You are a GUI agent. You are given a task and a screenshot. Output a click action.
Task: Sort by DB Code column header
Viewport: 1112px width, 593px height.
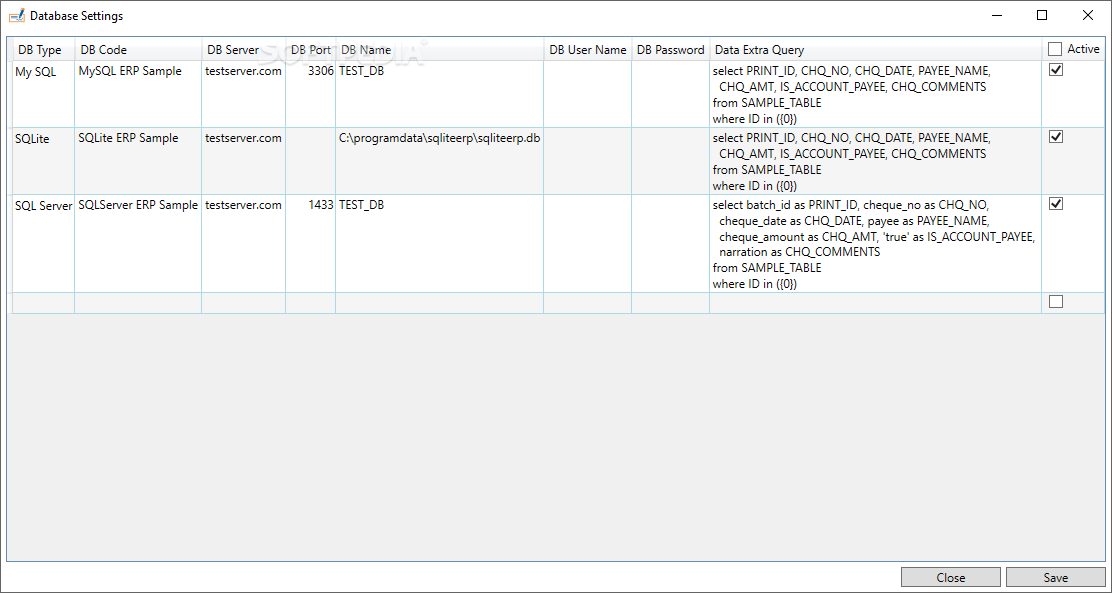138,50
